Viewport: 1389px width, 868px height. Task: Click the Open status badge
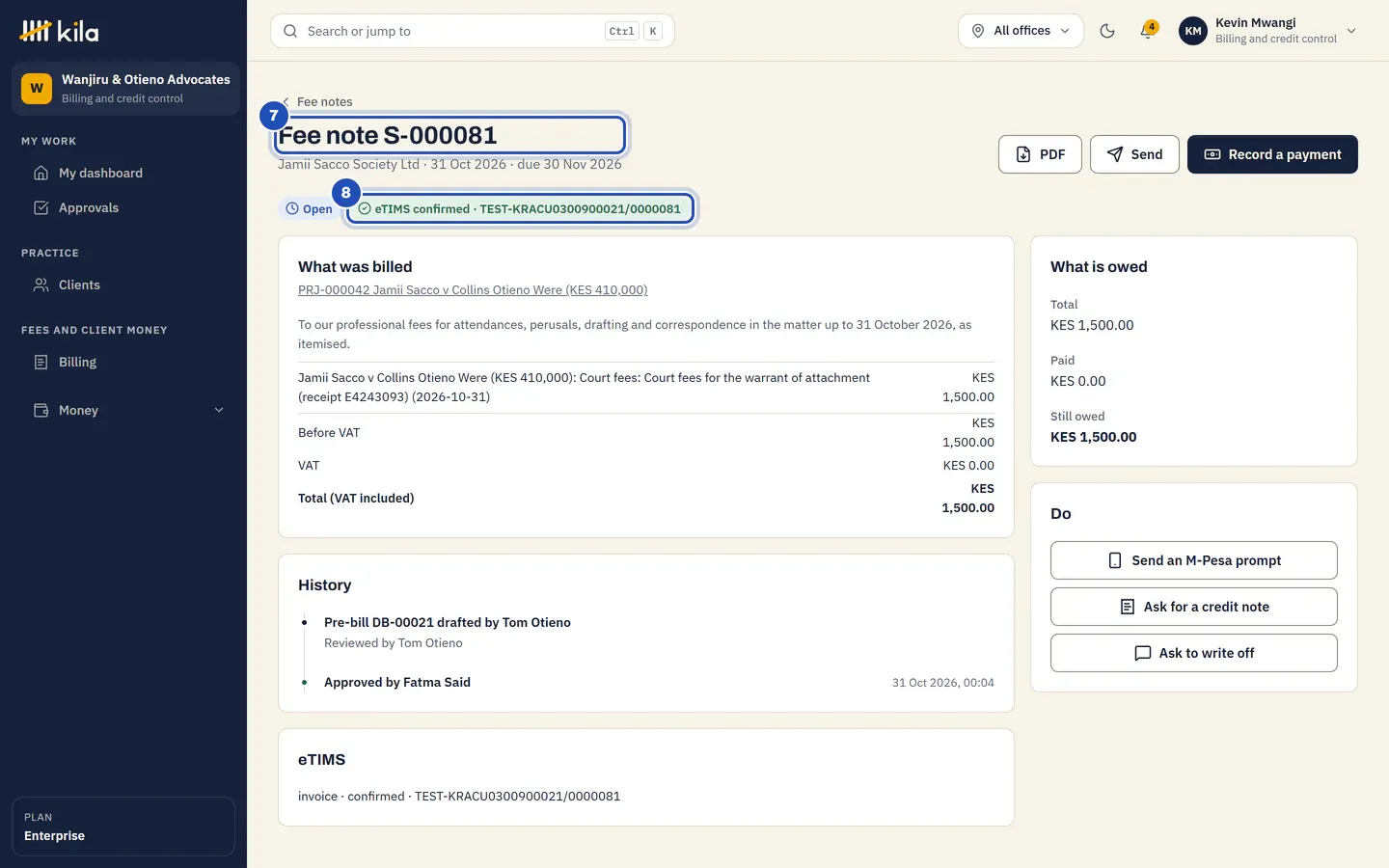pyautogui.click(x=309, y=208)
